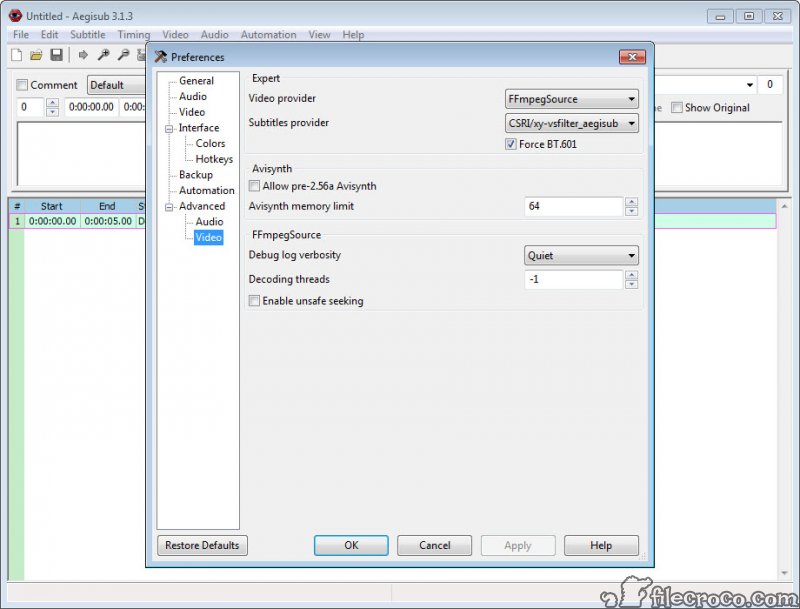Click the subtitle grid scrollbar up arrow
Screen dimensions: 800x609
click(x=784, y=207)
